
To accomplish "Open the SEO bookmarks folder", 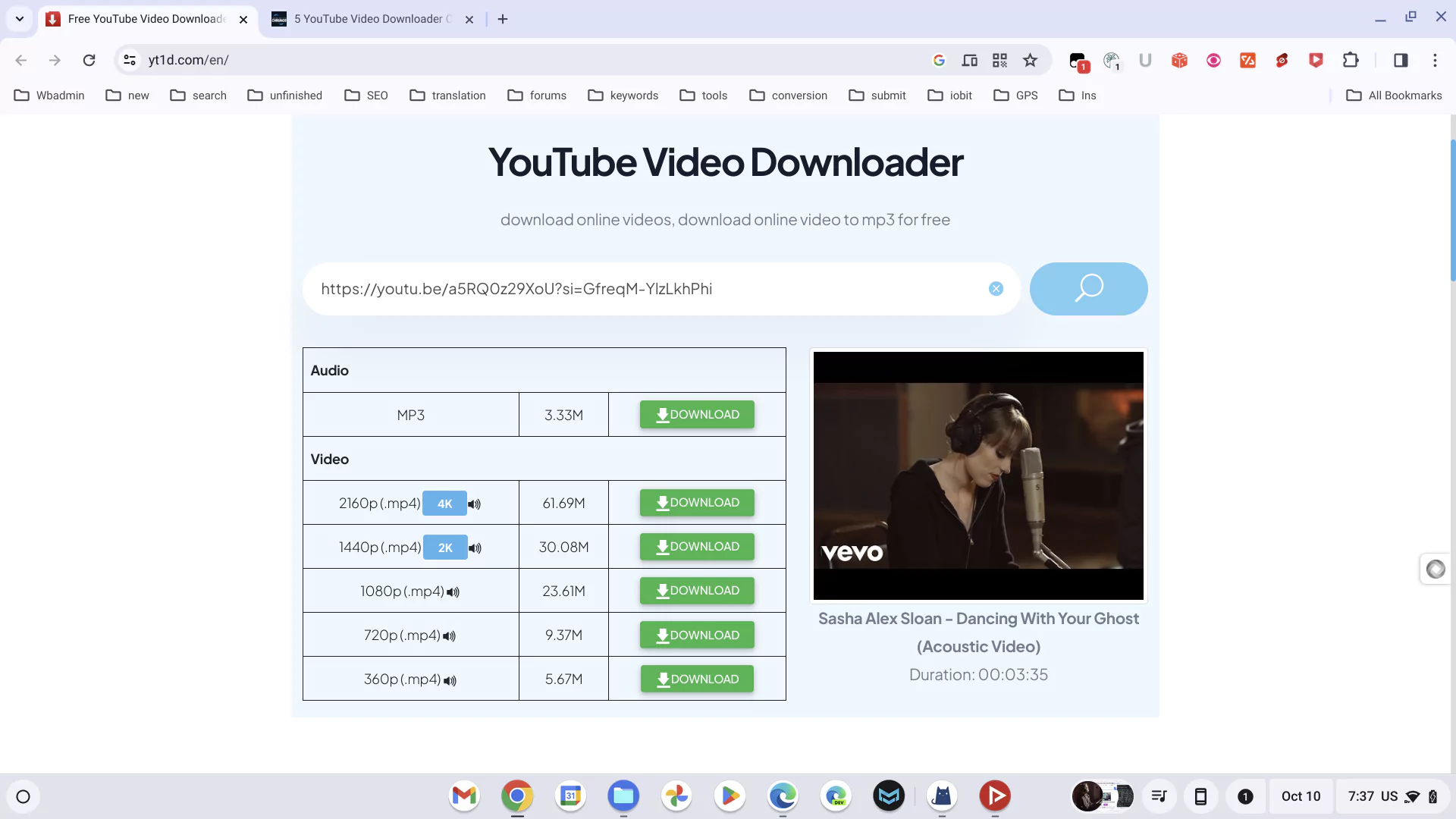I will [x=366, y=95].
